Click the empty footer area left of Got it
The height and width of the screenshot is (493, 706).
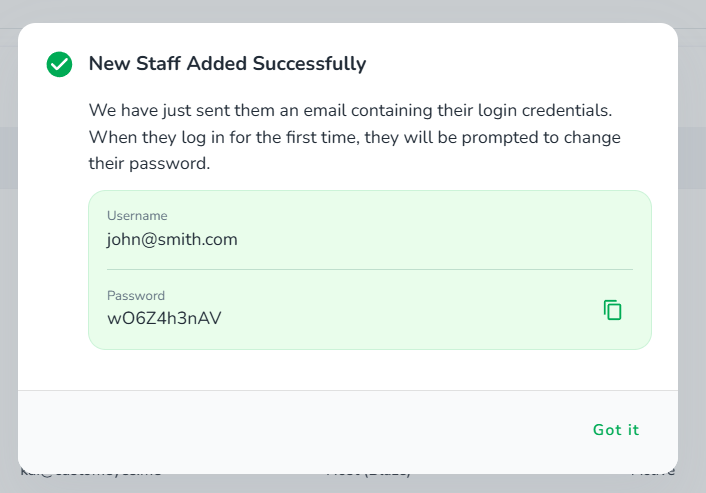(x=300, y=430)
